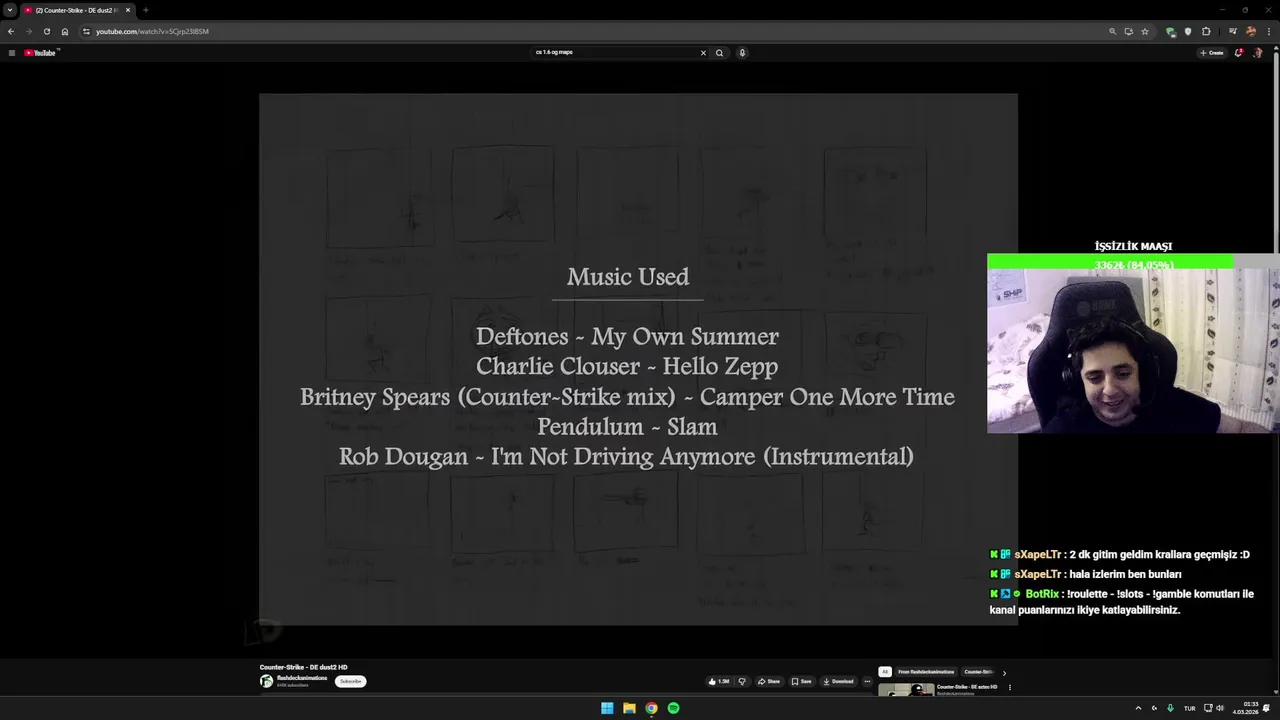Go to the YouTube home logo
Image resolution: width=1280 pixels, height=720 pixels.
(40, 53)
